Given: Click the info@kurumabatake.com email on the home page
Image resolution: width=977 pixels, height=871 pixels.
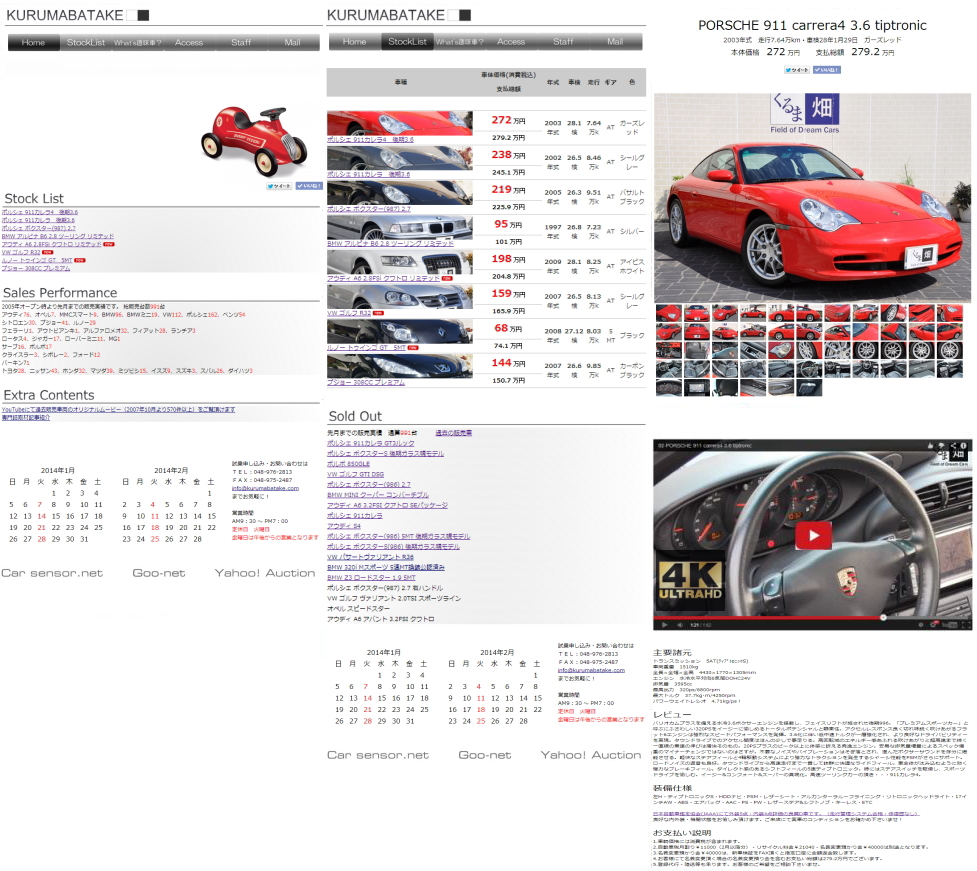Looking at the screenshot, I should pos(265,488).
